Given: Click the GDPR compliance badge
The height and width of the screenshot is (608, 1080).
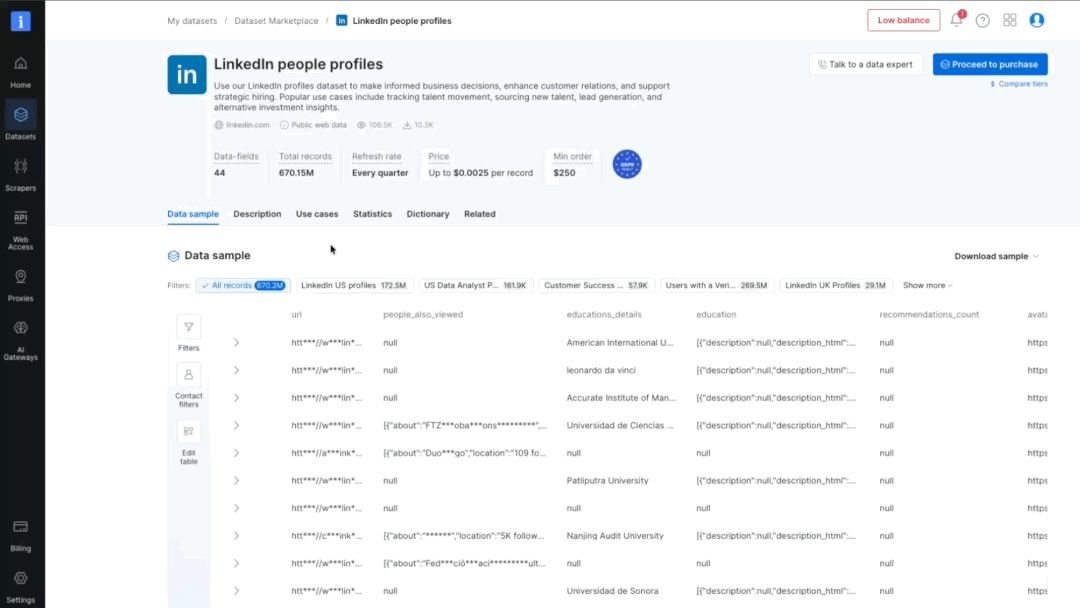Looking at the screenshot, I should click(x=627, y=164).
